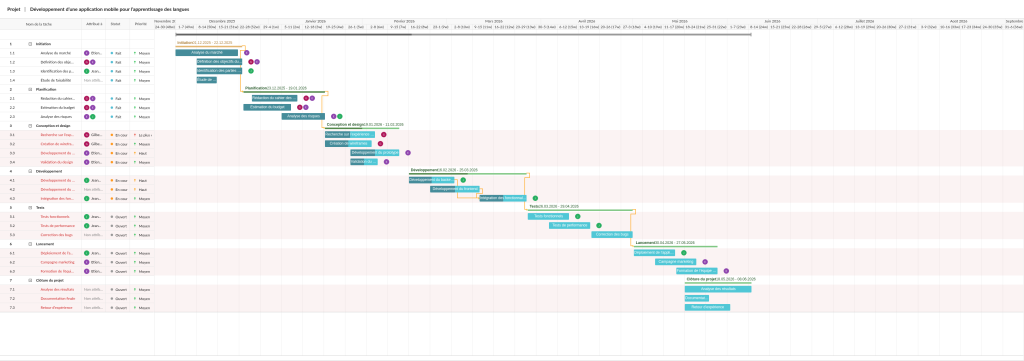Viewport: 1024px width, 361px height.
Task: Collapse the Clôture du projet group
Action: (30, 280)
